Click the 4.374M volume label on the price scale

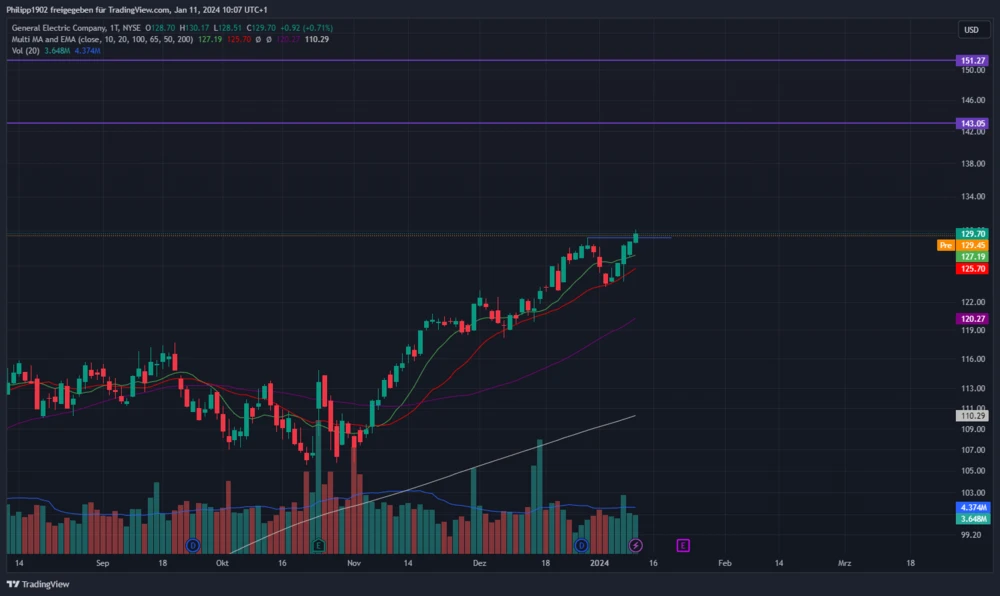pos(972,508)
